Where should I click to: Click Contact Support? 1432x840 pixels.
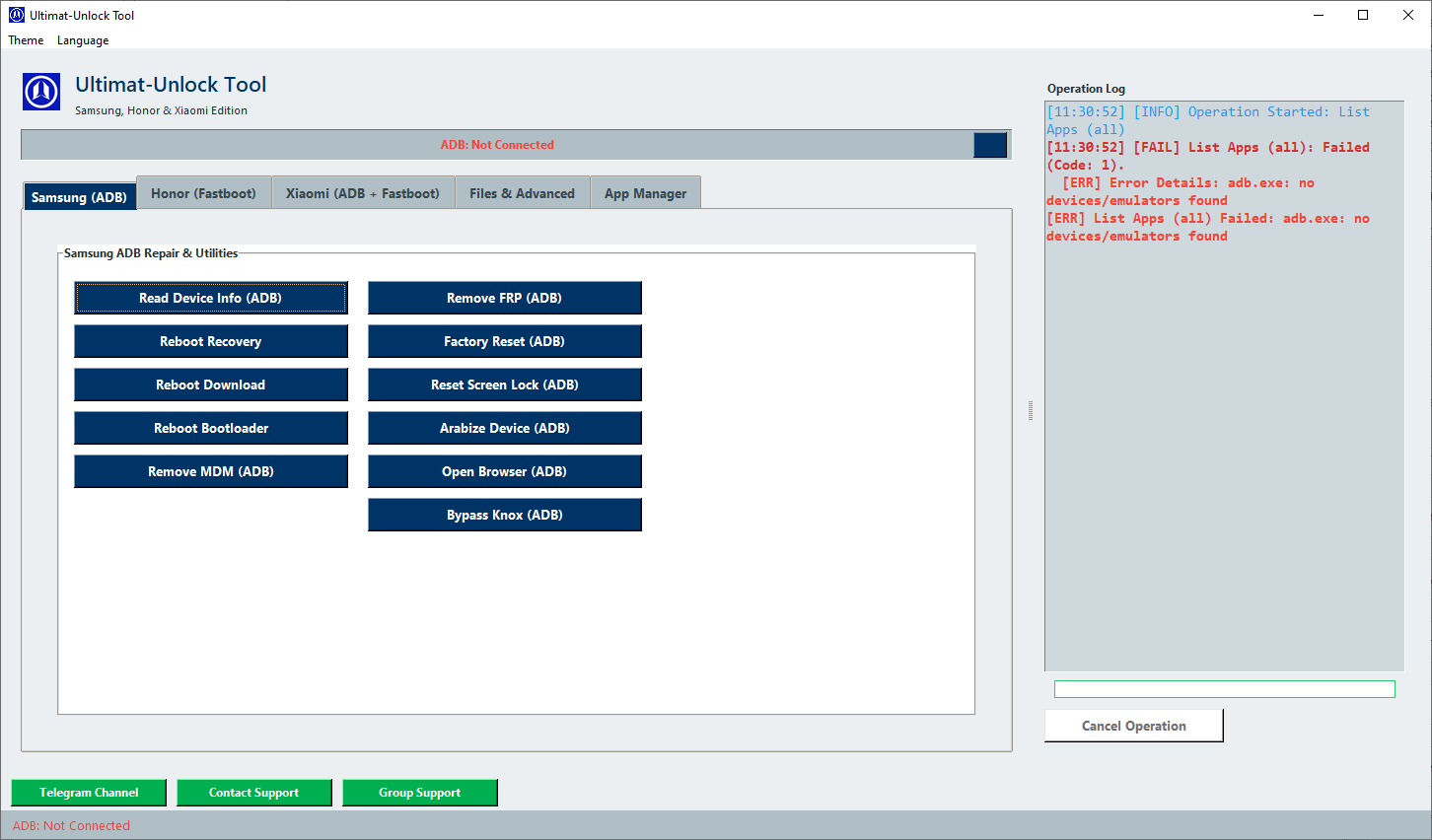253,792
